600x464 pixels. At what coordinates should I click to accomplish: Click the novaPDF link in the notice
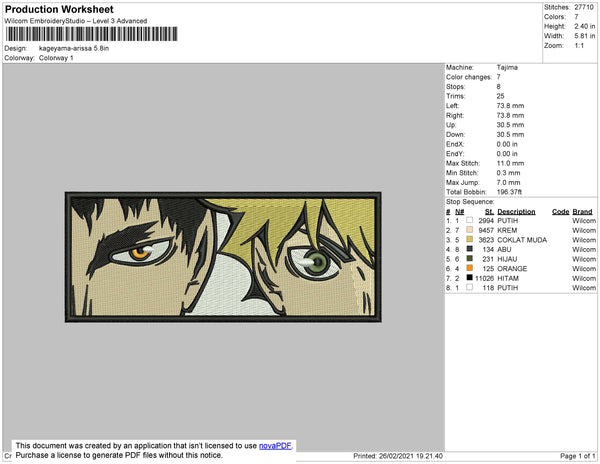click(x=275, y=446)
